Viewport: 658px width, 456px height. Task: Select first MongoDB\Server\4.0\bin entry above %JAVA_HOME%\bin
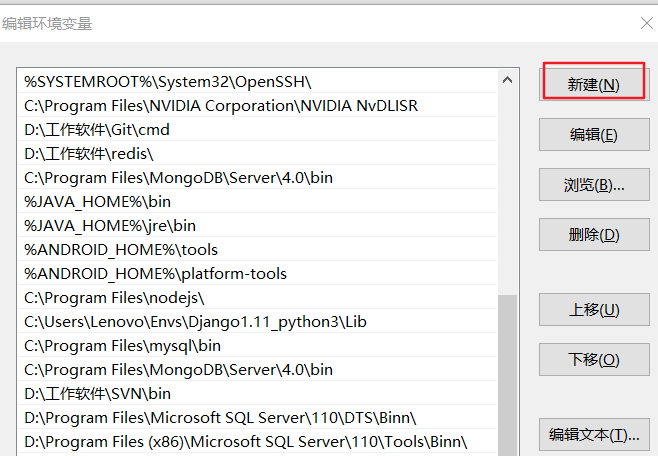(x=257, y=177)
